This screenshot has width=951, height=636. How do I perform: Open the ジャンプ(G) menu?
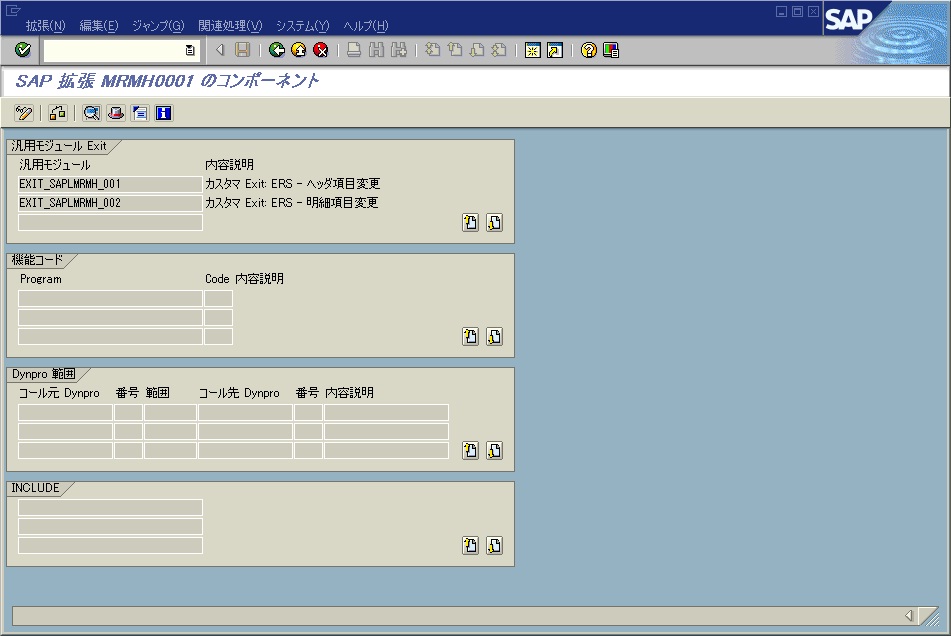click(158, 25)
